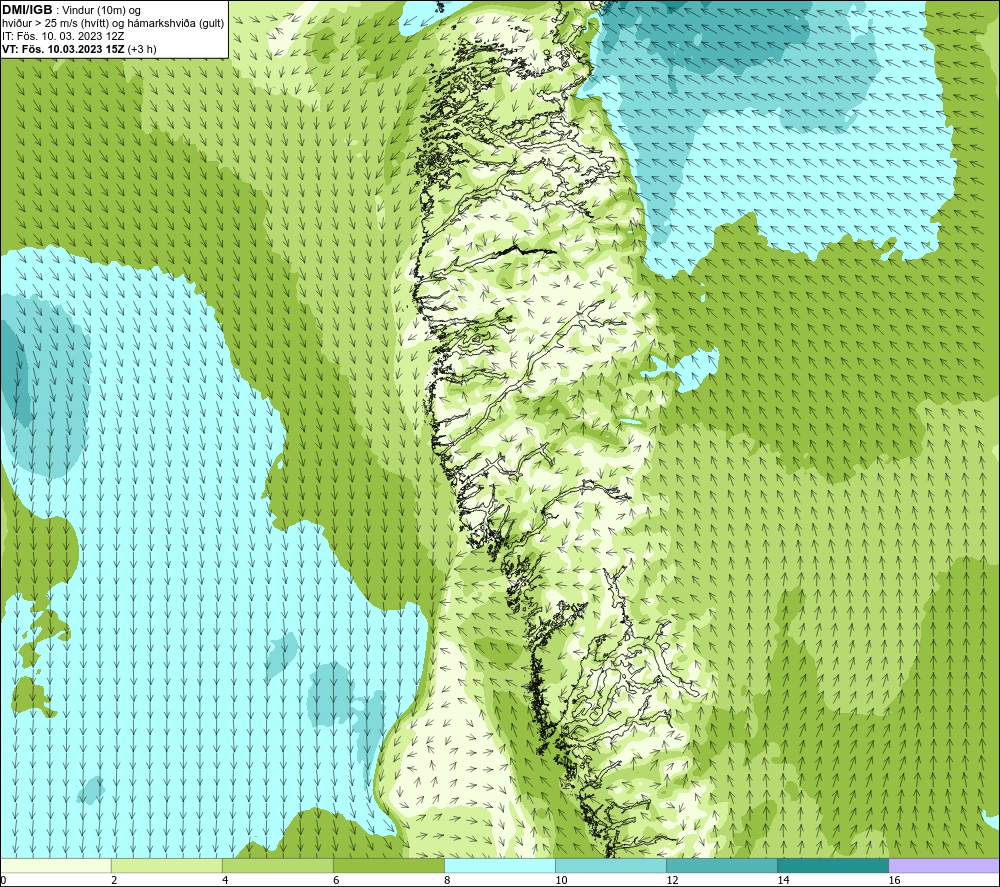Click the scale label '16'
This screenshot has height=887, width=1000.
(894, 881)
